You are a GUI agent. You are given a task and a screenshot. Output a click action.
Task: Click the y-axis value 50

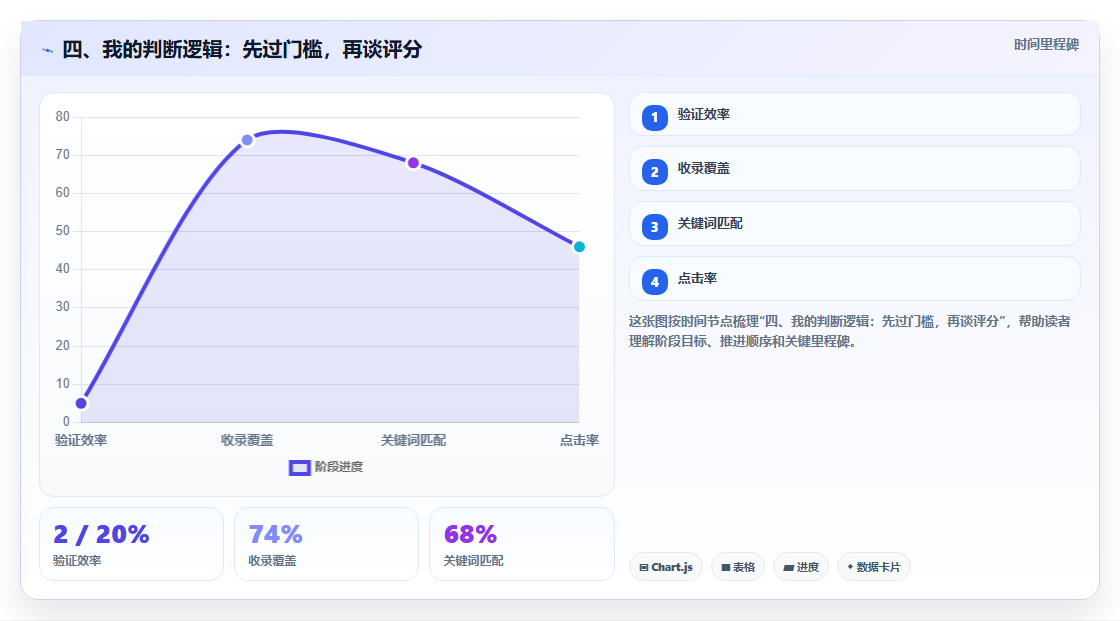(63, 231)
